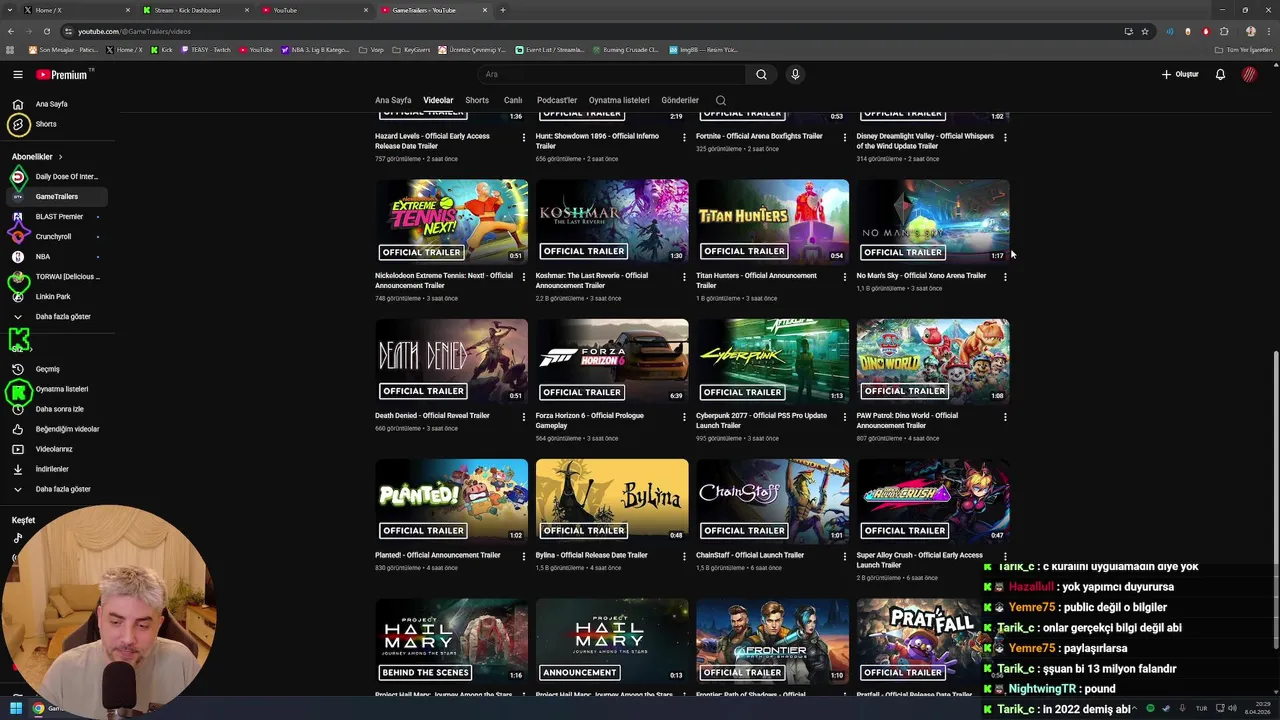This screenshot has width=1280, height=720.
Task: Open the YouTube bookmark in bookmarks bar
Action: tap(256, 50)
